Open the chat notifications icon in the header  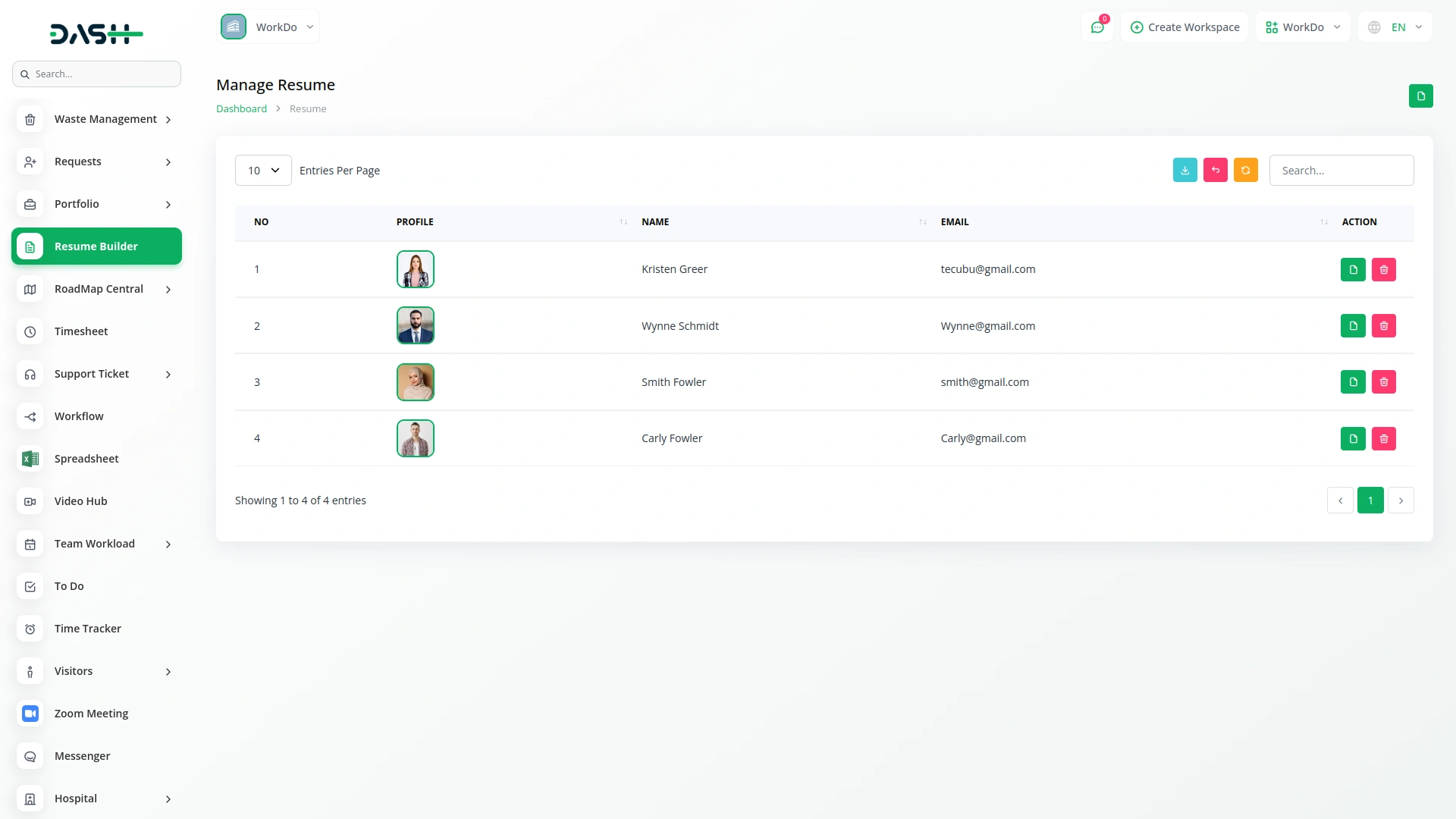(1097, 27)
